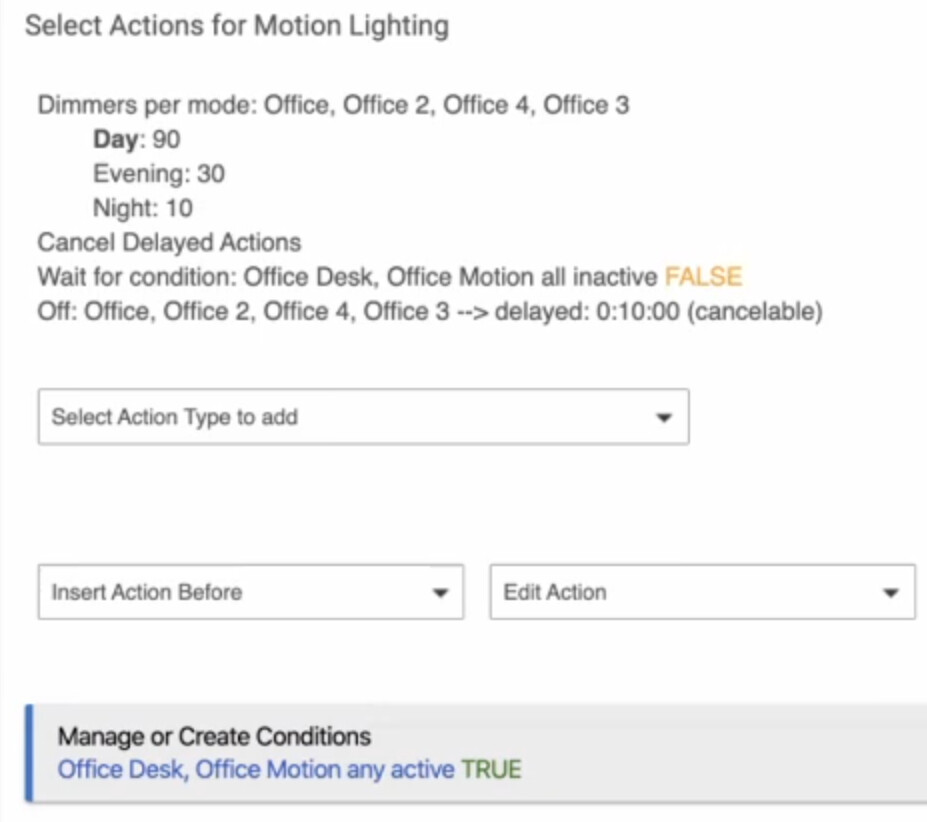Expand the "Edit Action" dropdown
The image size is (927, 822).
pos(702,592)
